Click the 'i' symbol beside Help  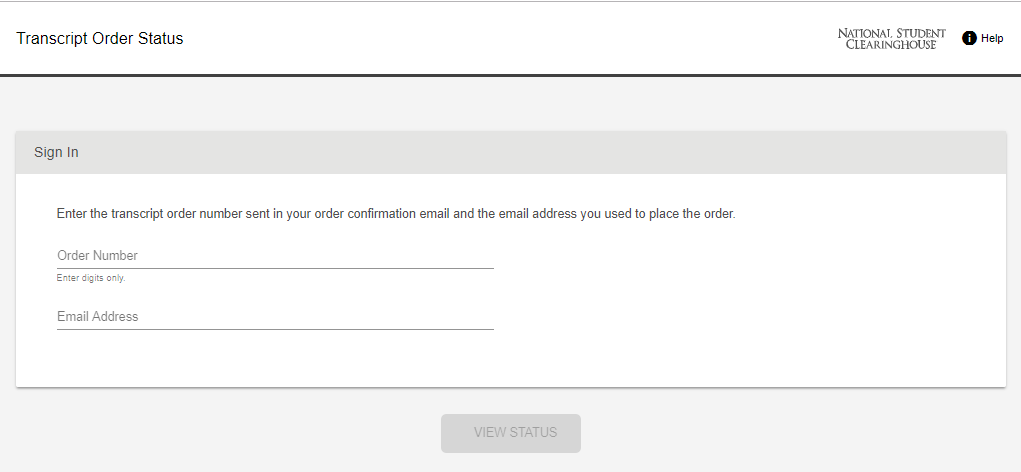[x=968, y=38]
